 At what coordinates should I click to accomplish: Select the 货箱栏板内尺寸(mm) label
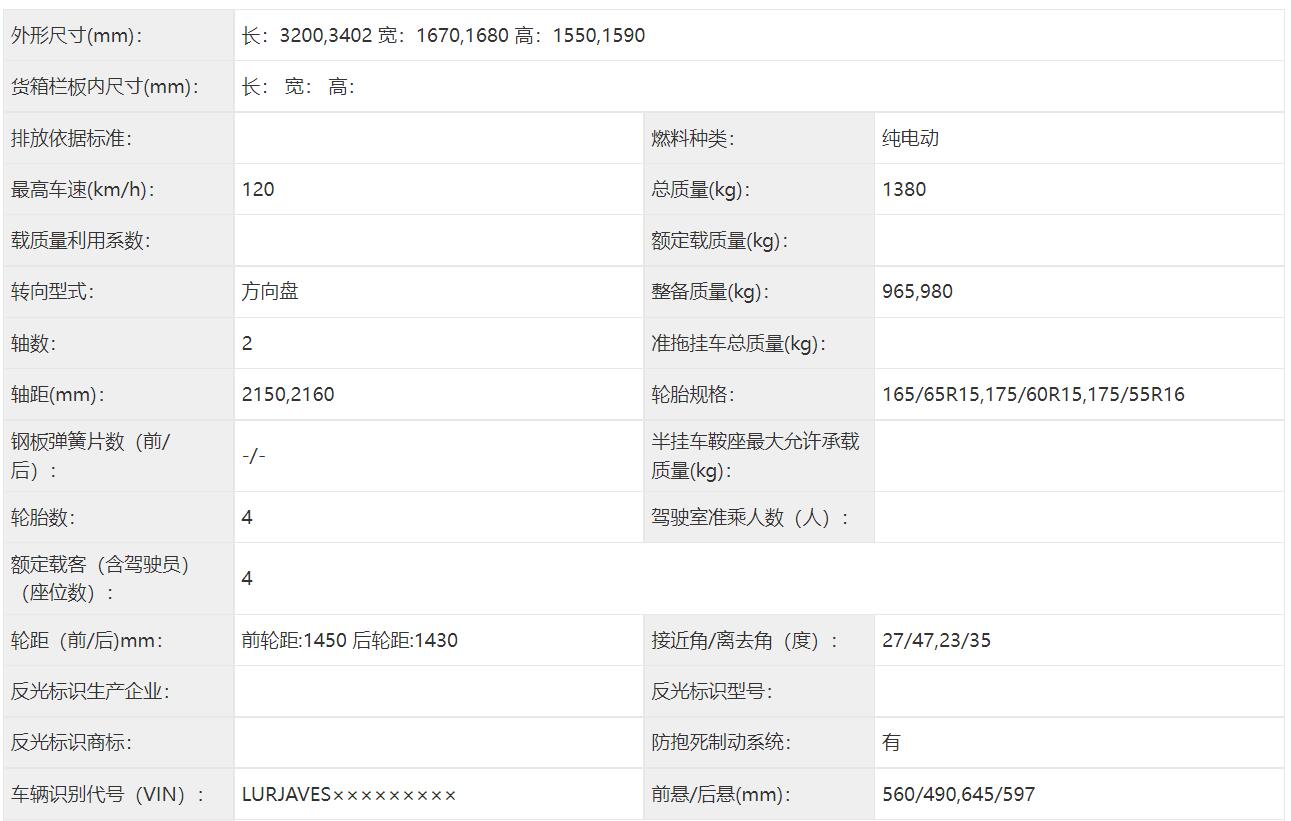(105, 87)
